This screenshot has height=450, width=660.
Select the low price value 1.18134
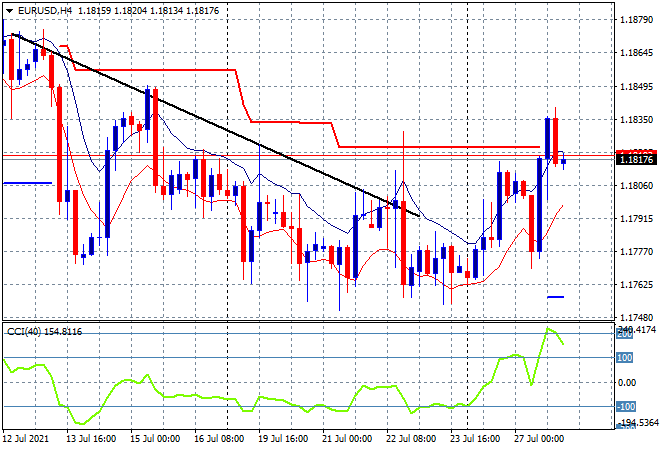166,11
